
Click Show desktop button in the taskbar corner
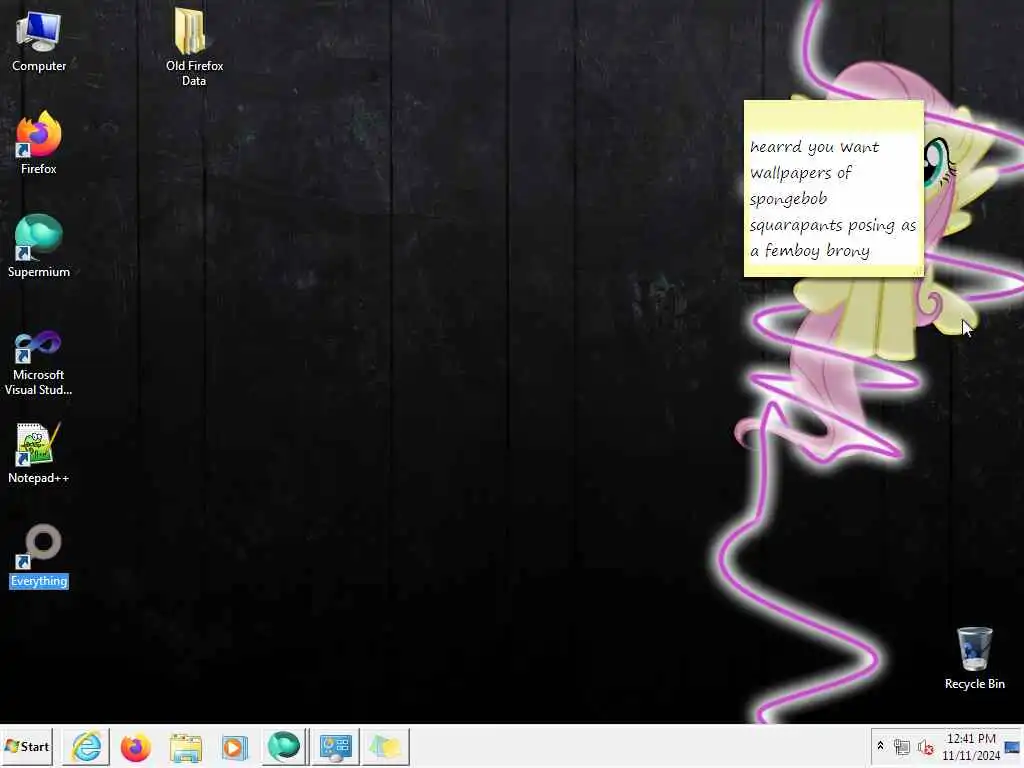[1013, 746]
